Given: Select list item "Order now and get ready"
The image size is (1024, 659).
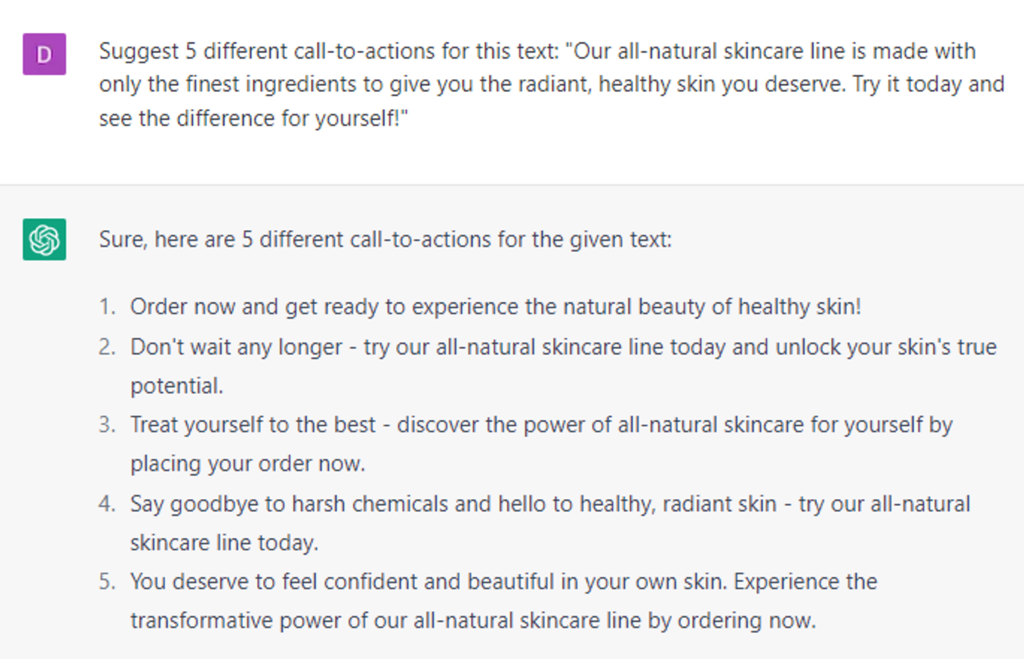Looking at the screenshot, I should [x=495, y=307].
